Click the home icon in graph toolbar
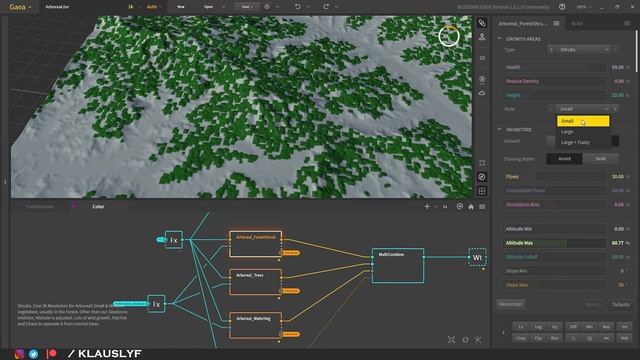The image size is (640, 360). tap(471, 207)
